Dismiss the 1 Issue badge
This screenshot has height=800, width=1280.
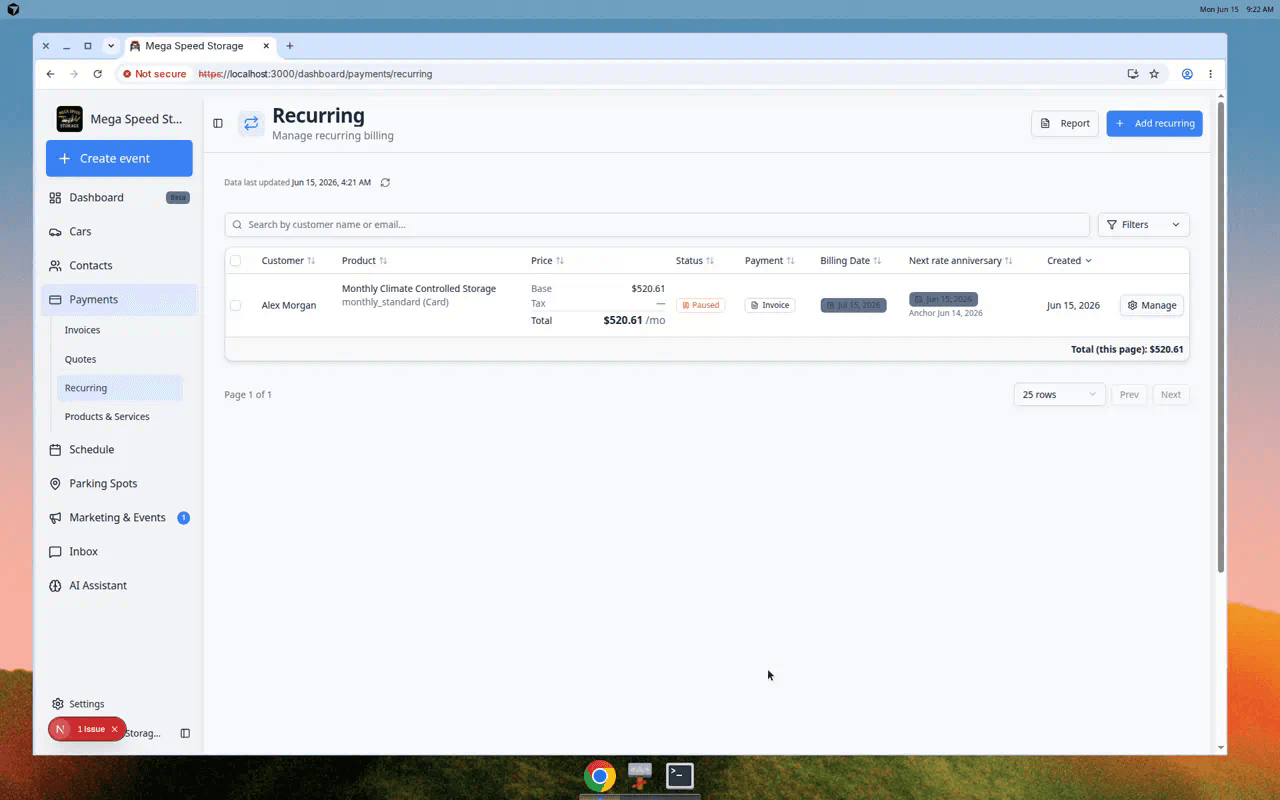tap(115, 730)
